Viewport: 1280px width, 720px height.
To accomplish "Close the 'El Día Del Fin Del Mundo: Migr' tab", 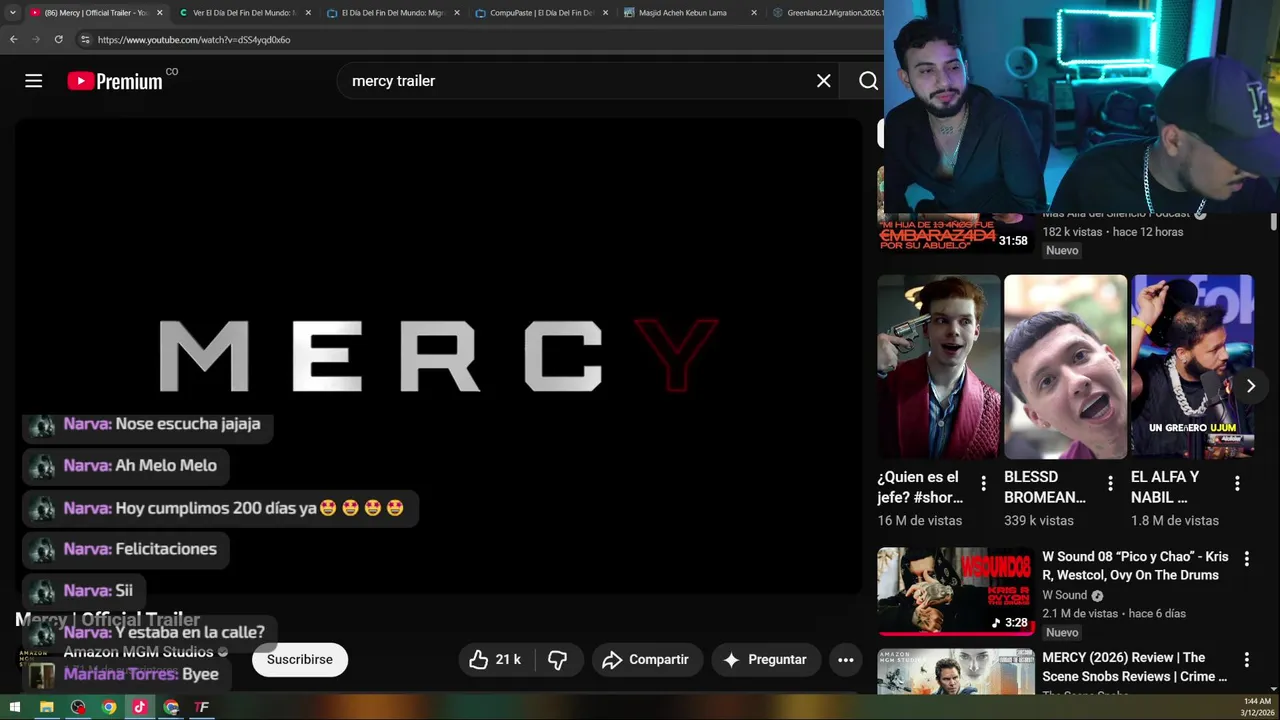I will 457,13.
